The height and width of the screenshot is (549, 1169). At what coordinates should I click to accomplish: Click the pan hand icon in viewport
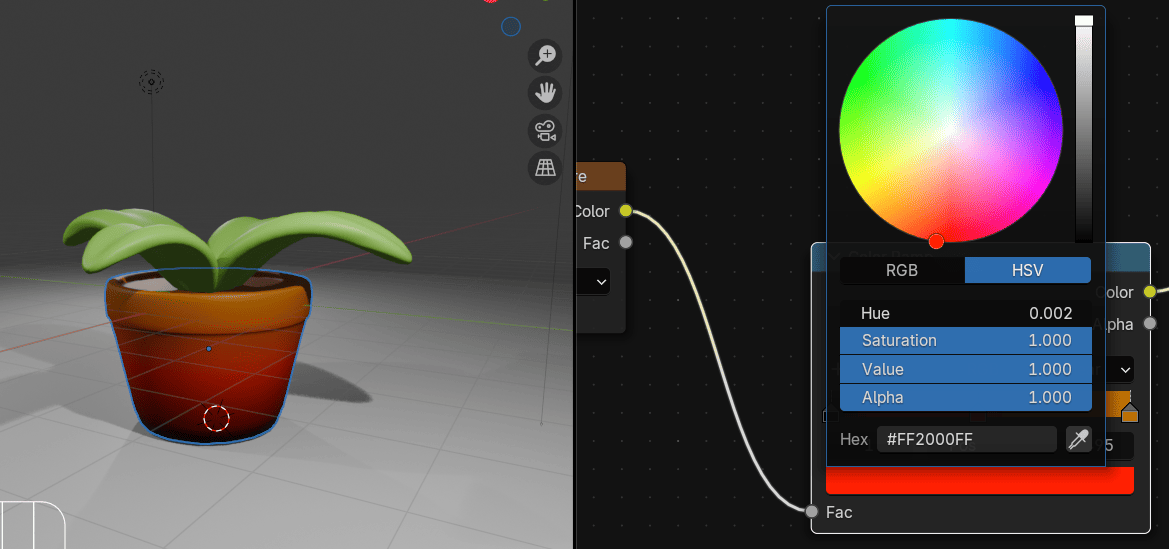(545, 93)
